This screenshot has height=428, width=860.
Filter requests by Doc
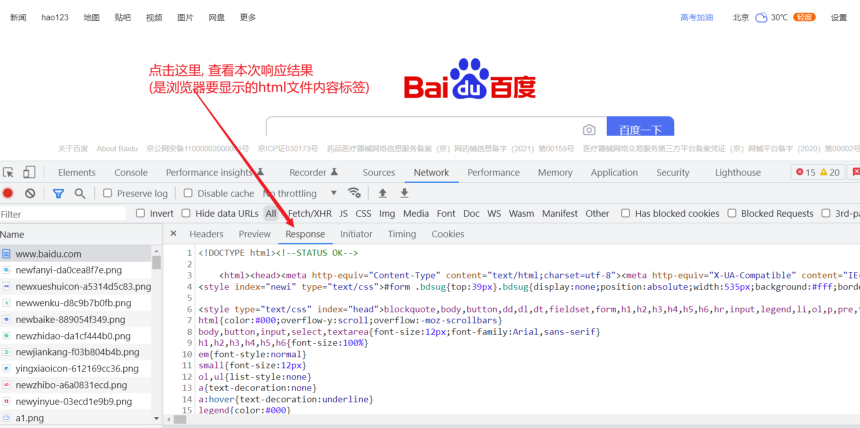click(x=471, y=213)
